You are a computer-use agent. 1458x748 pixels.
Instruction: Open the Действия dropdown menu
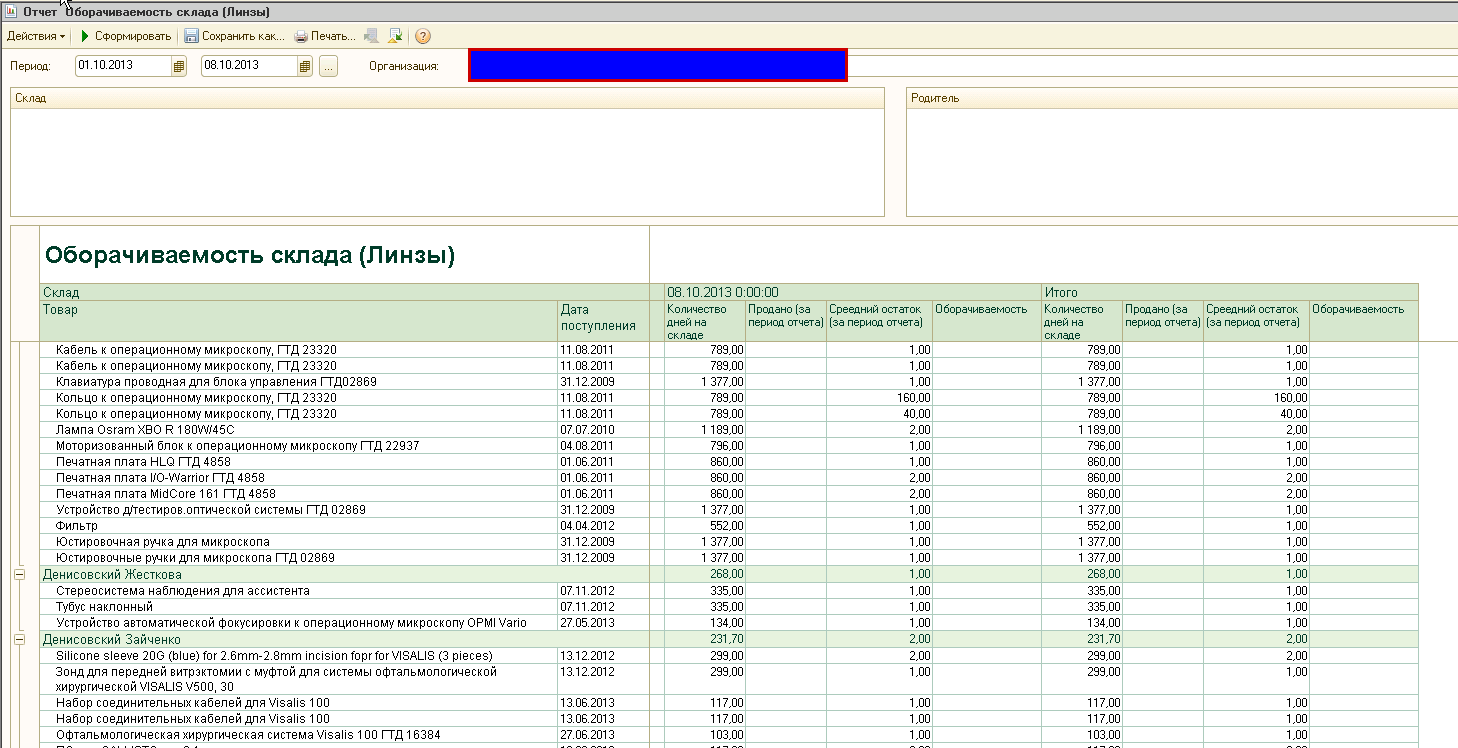coord(36,36)
